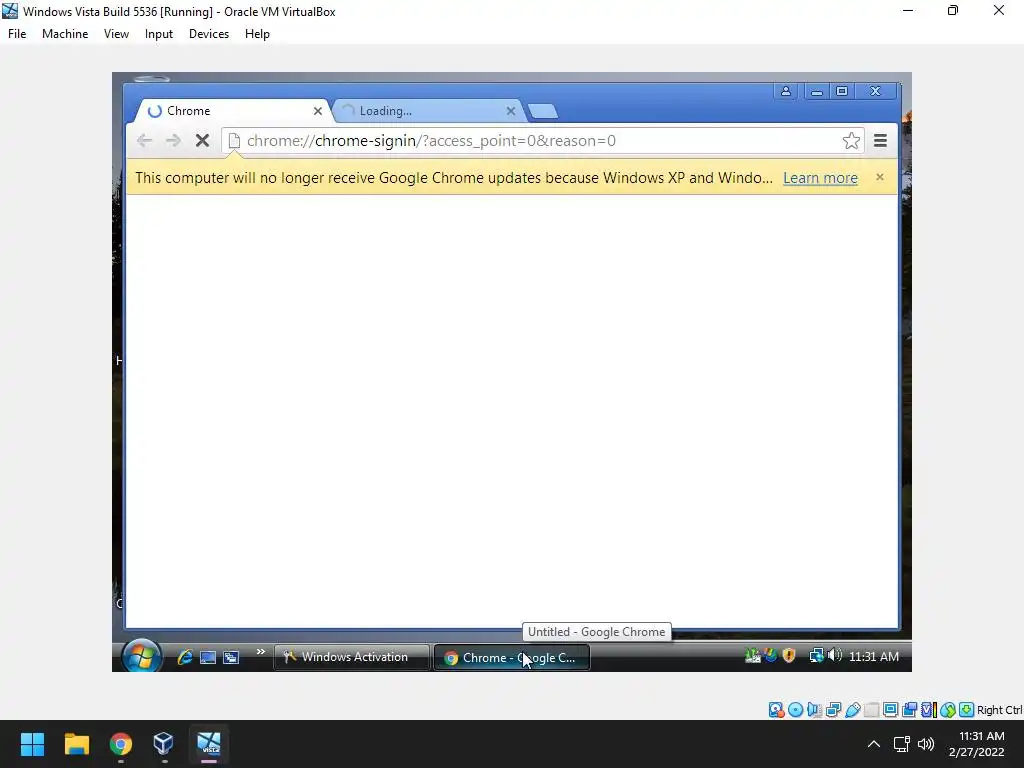Click Chrome back arrow

[144, 140]
